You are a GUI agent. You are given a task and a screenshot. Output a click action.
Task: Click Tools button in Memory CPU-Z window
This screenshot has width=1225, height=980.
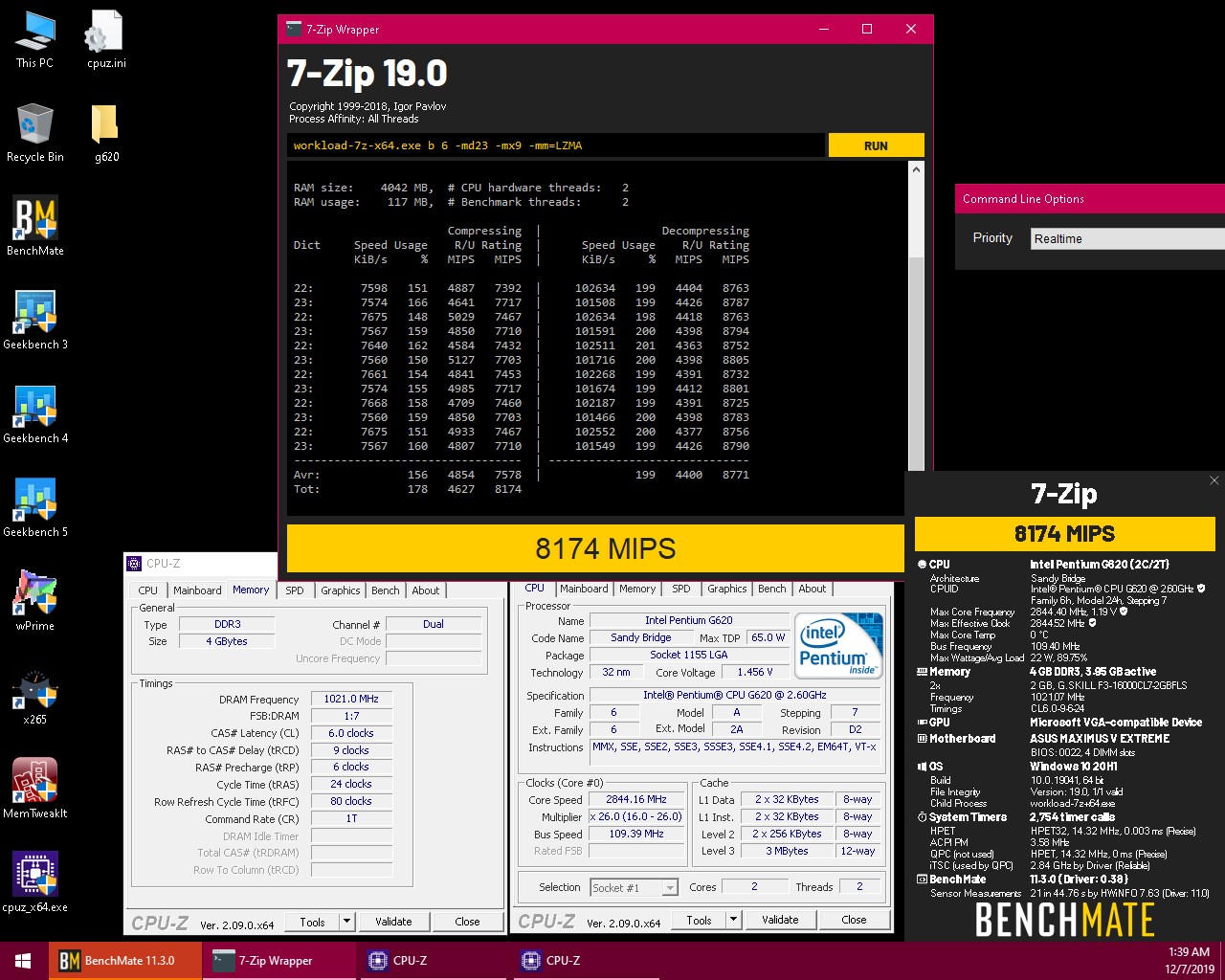(x=312, y=922)
